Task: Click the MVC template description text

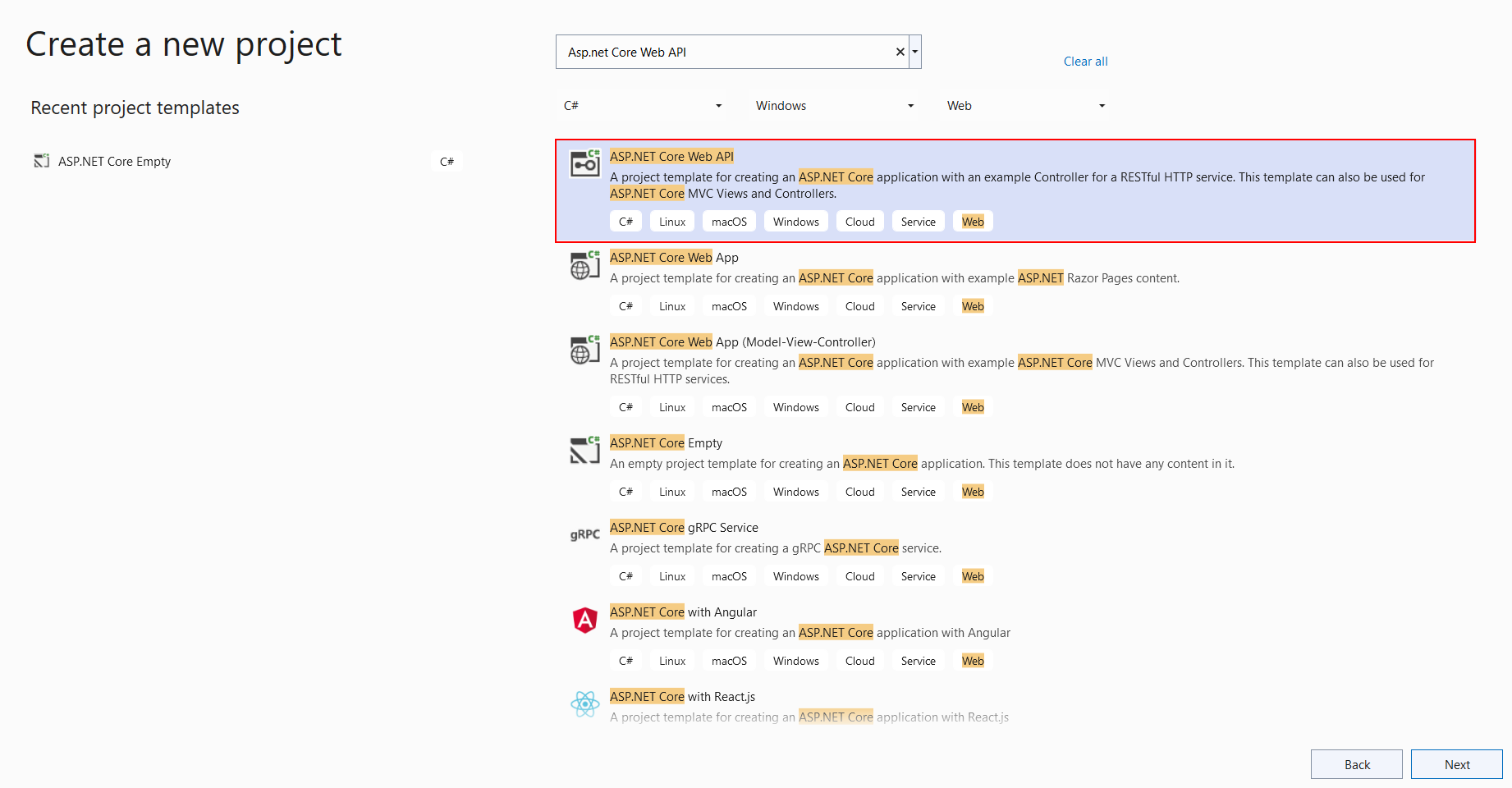Action: click(x=1022, y=371)
